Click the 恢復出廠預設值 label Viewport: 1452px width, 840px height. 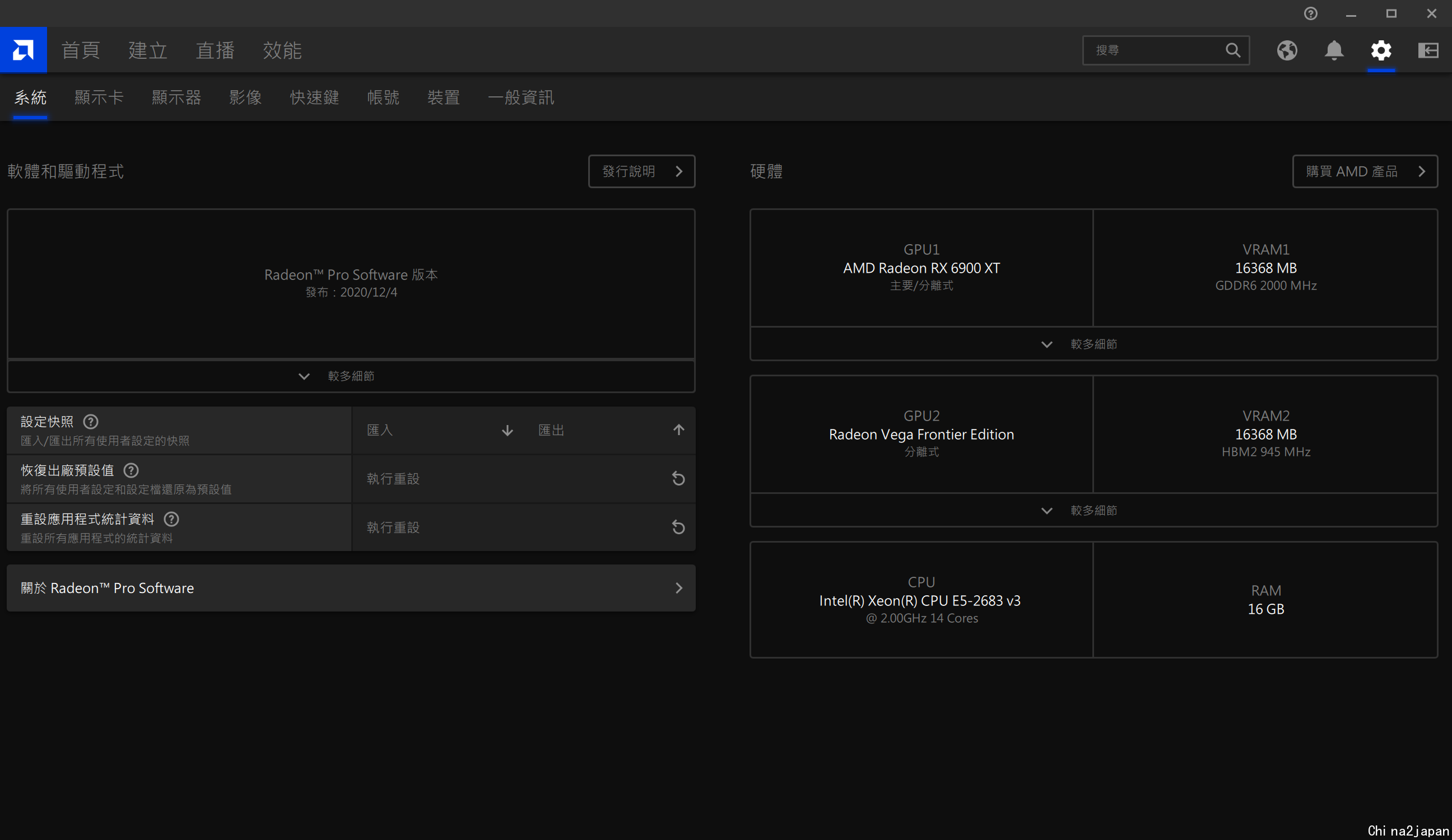[x=67, y=470]
